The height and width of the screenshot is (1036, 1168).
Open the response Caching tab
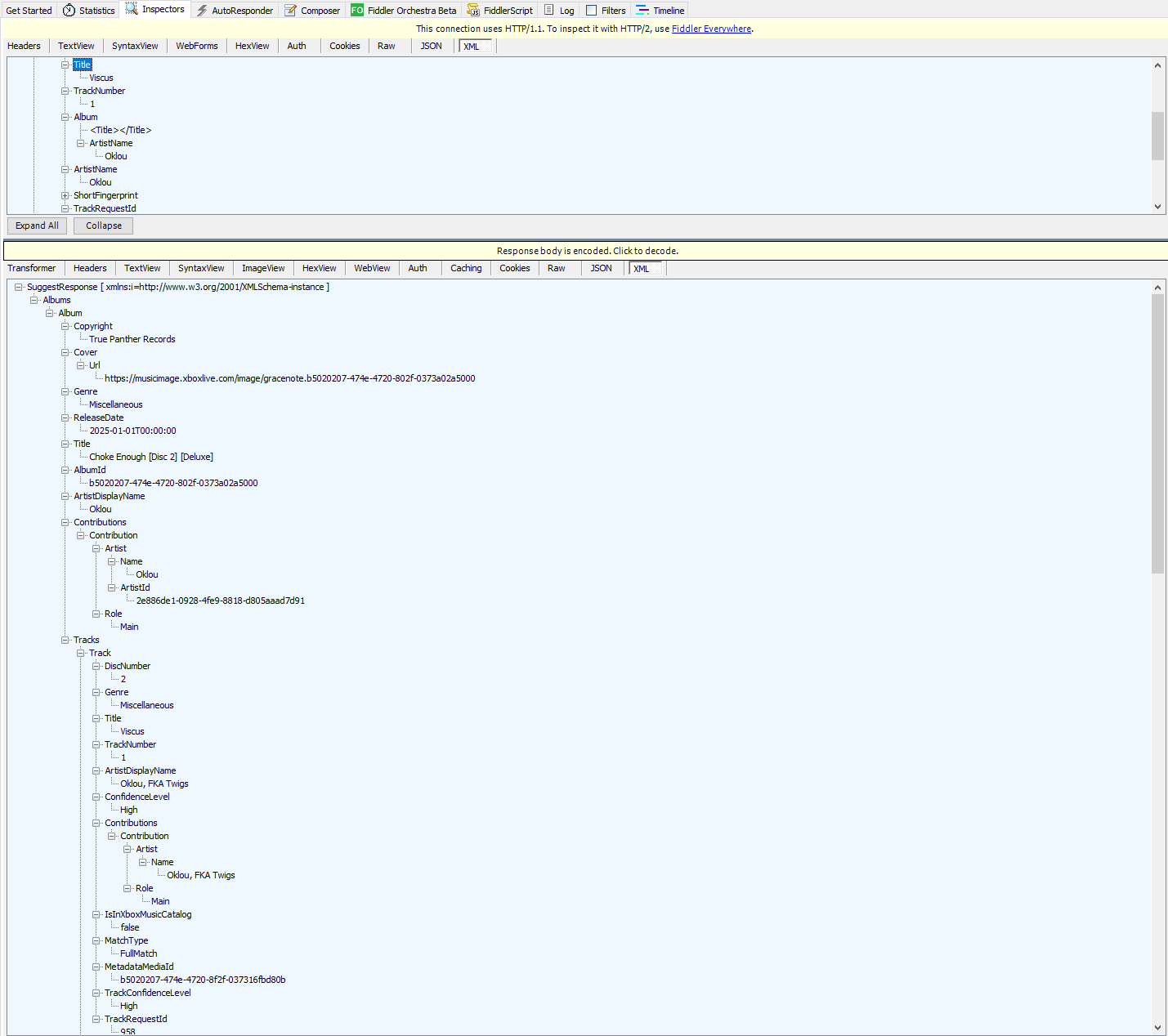pyautogui.click(x=466, y=268)
